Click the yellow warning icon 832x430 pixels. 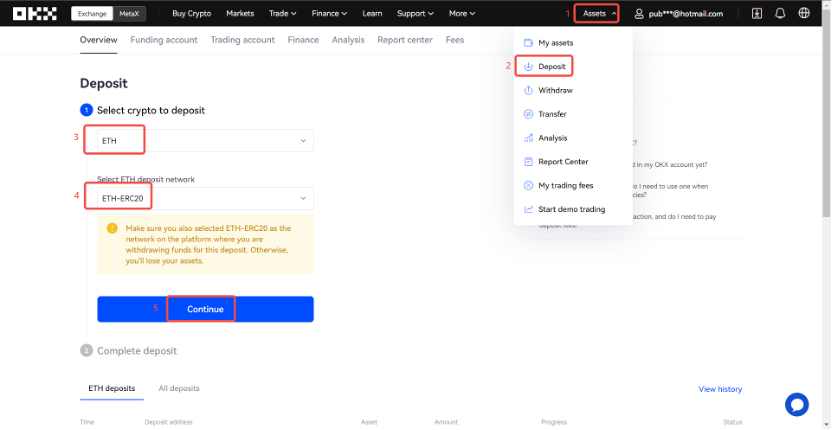tap(112, 228)
